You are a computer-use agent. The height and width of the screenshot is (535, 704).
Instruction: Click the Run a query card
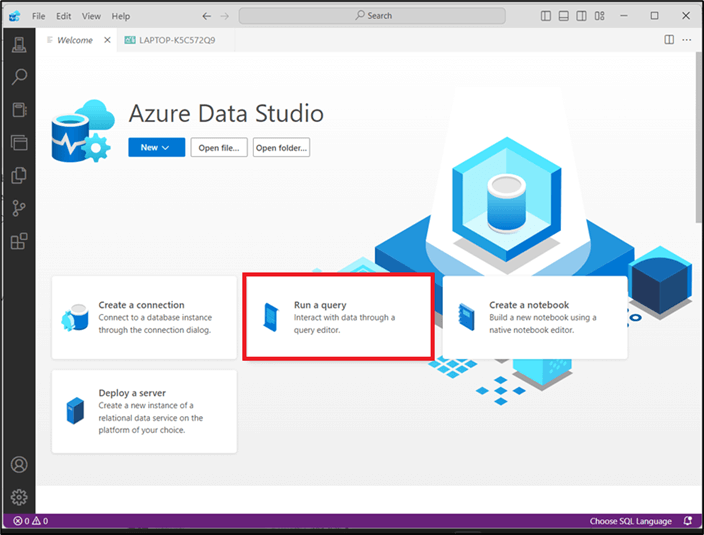(339, 317)
